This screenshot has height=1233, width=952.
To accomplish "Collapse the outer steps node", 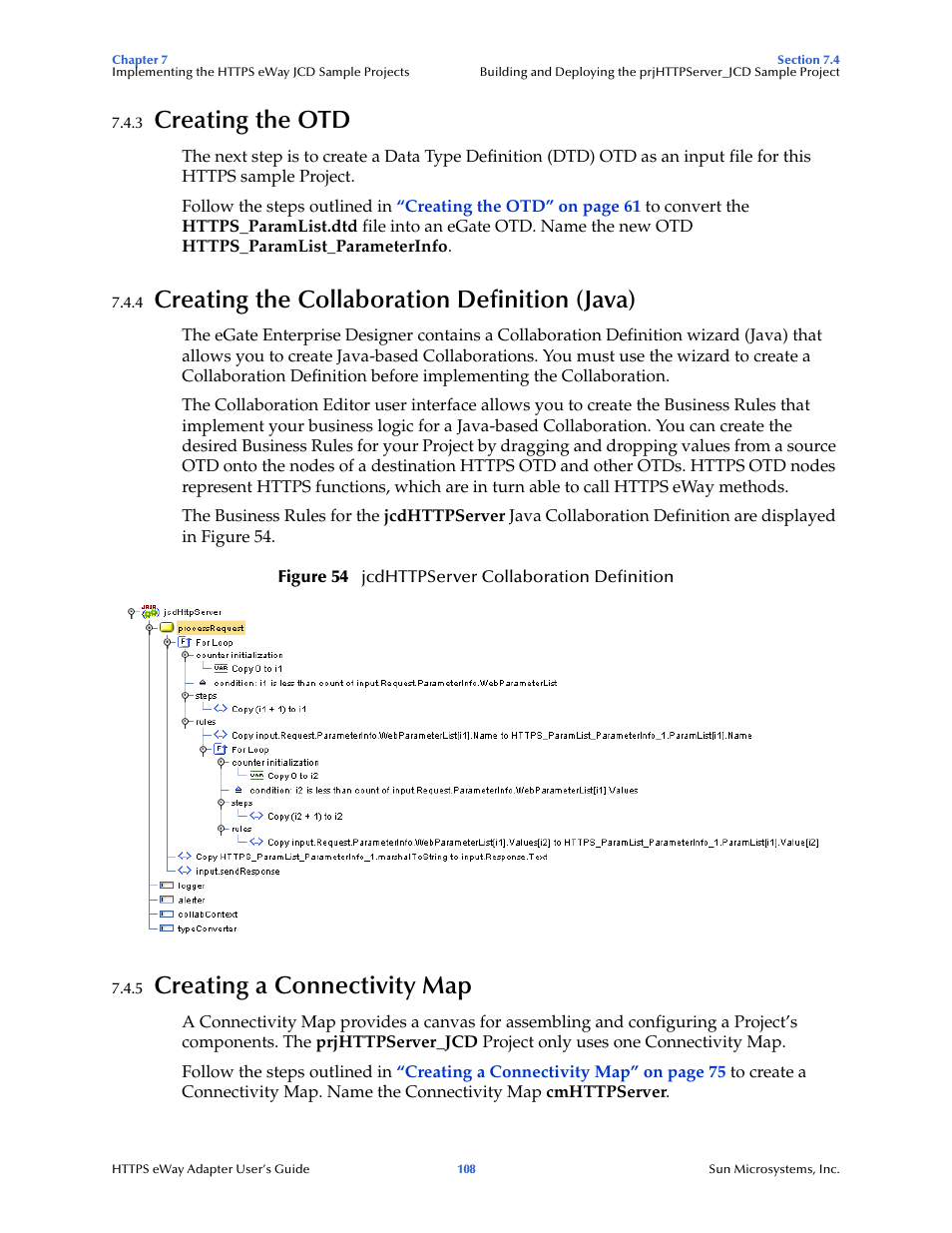I will (x=185, y=695).
